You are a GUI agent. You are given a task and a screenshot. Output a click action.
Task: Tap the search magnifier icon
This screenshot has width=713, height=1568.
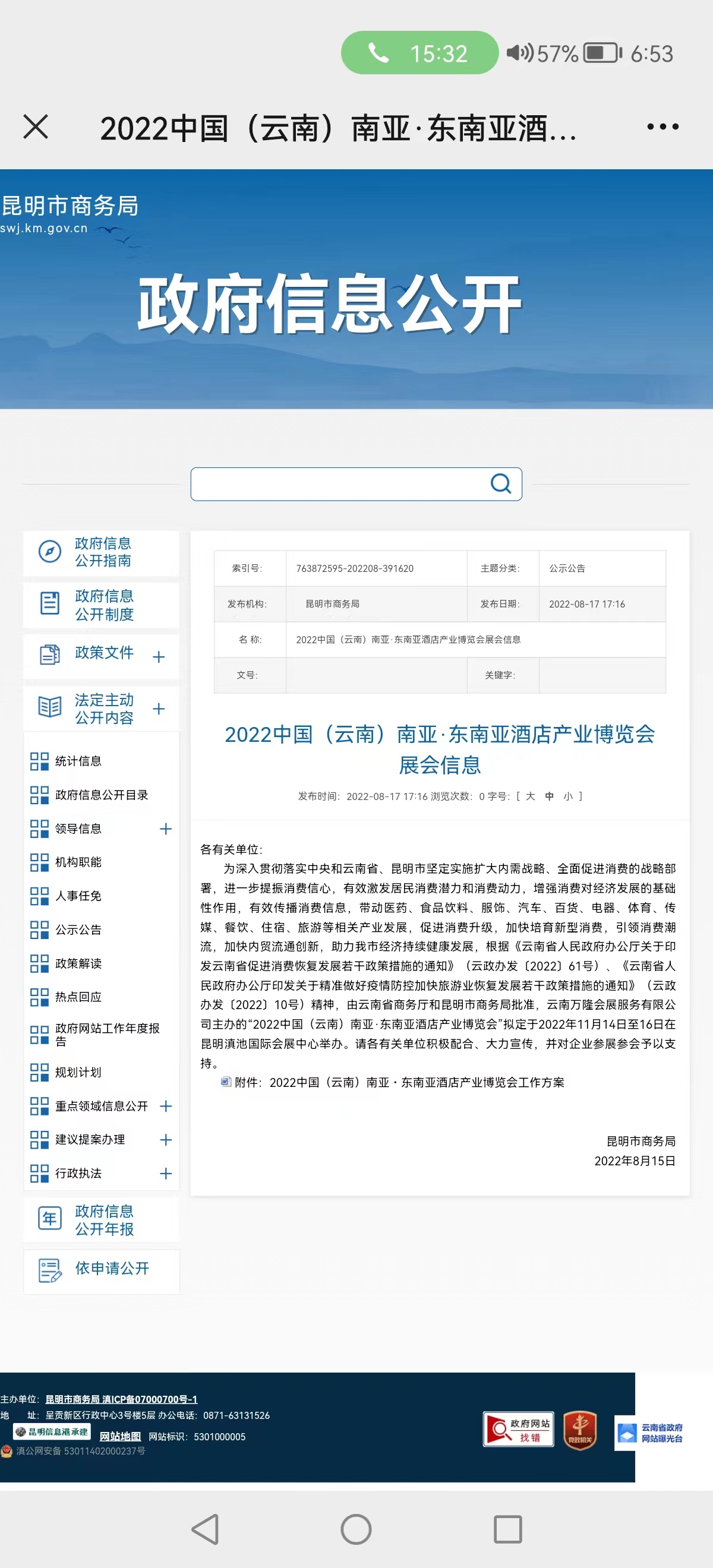click(x=500, y=484)
